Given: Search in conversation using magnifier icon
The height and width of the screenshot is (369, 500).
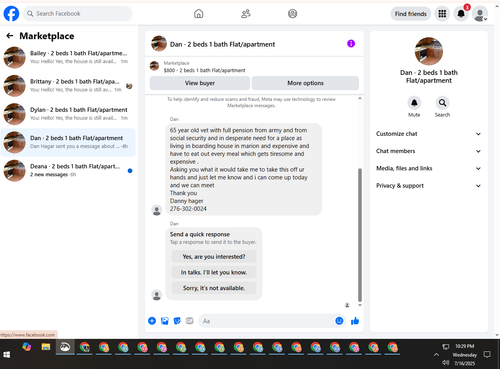Looking at the screenshot, I should point(442,103).
